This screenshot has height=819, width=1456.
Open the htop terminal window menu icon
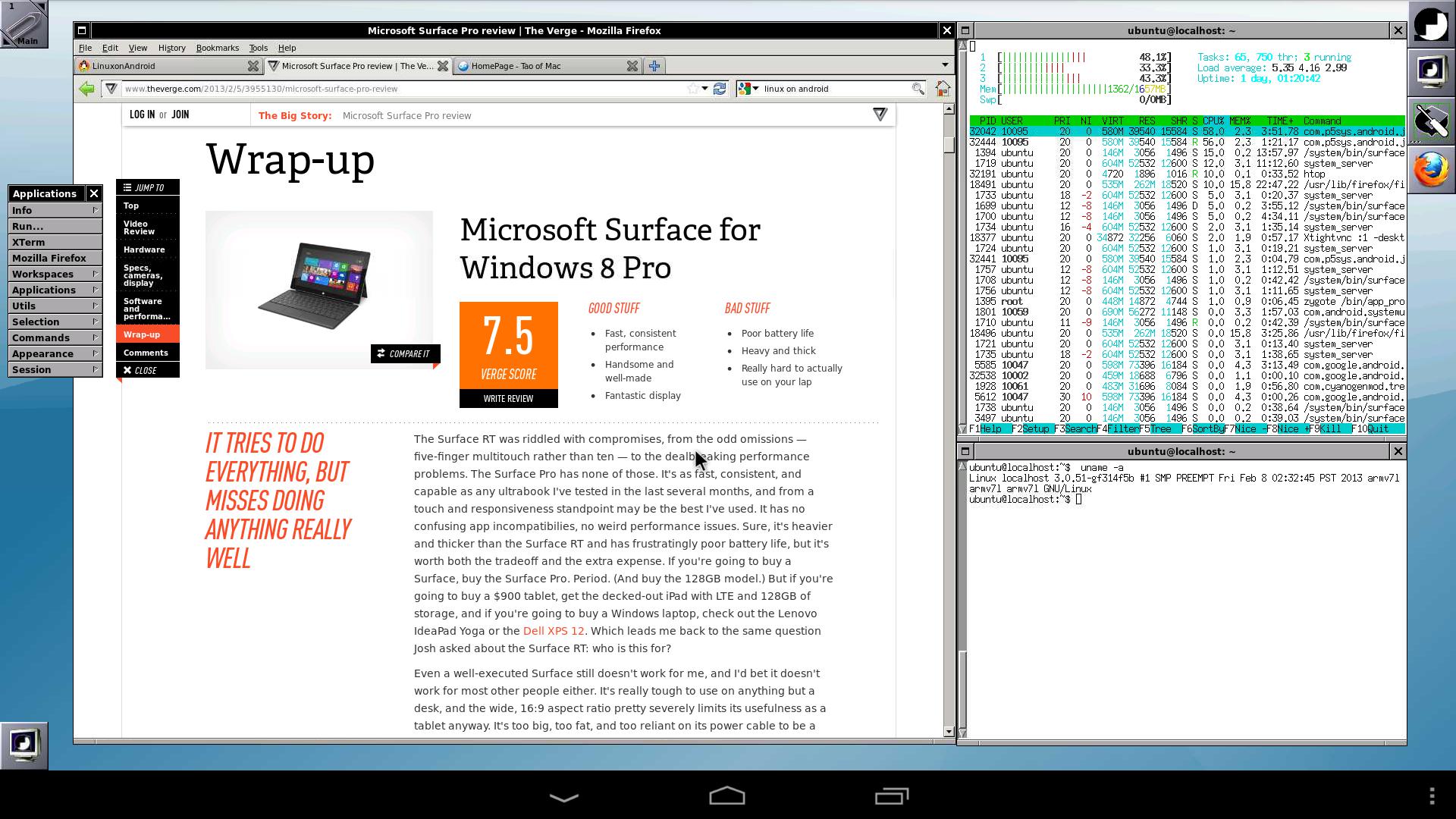pyautogui.click(x=965, y=30)
